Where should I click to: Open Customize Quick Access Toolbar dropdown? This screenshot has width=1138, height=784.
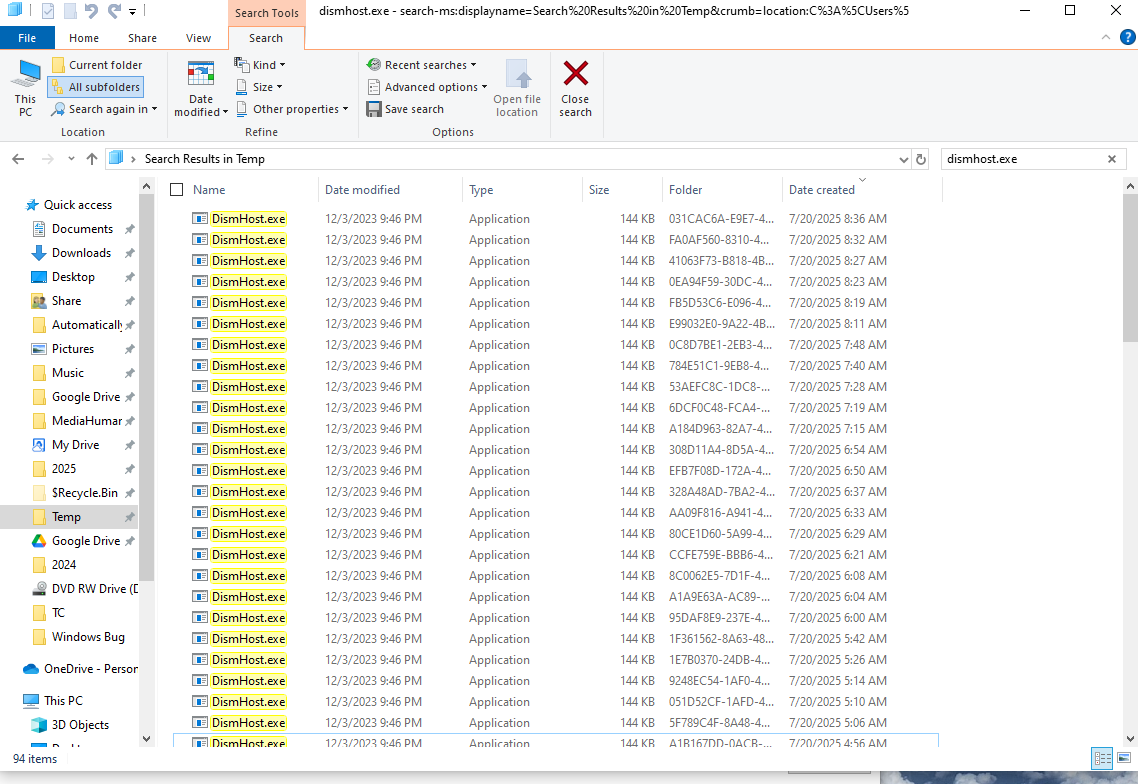pyautogui.click(x=132, y=11)
